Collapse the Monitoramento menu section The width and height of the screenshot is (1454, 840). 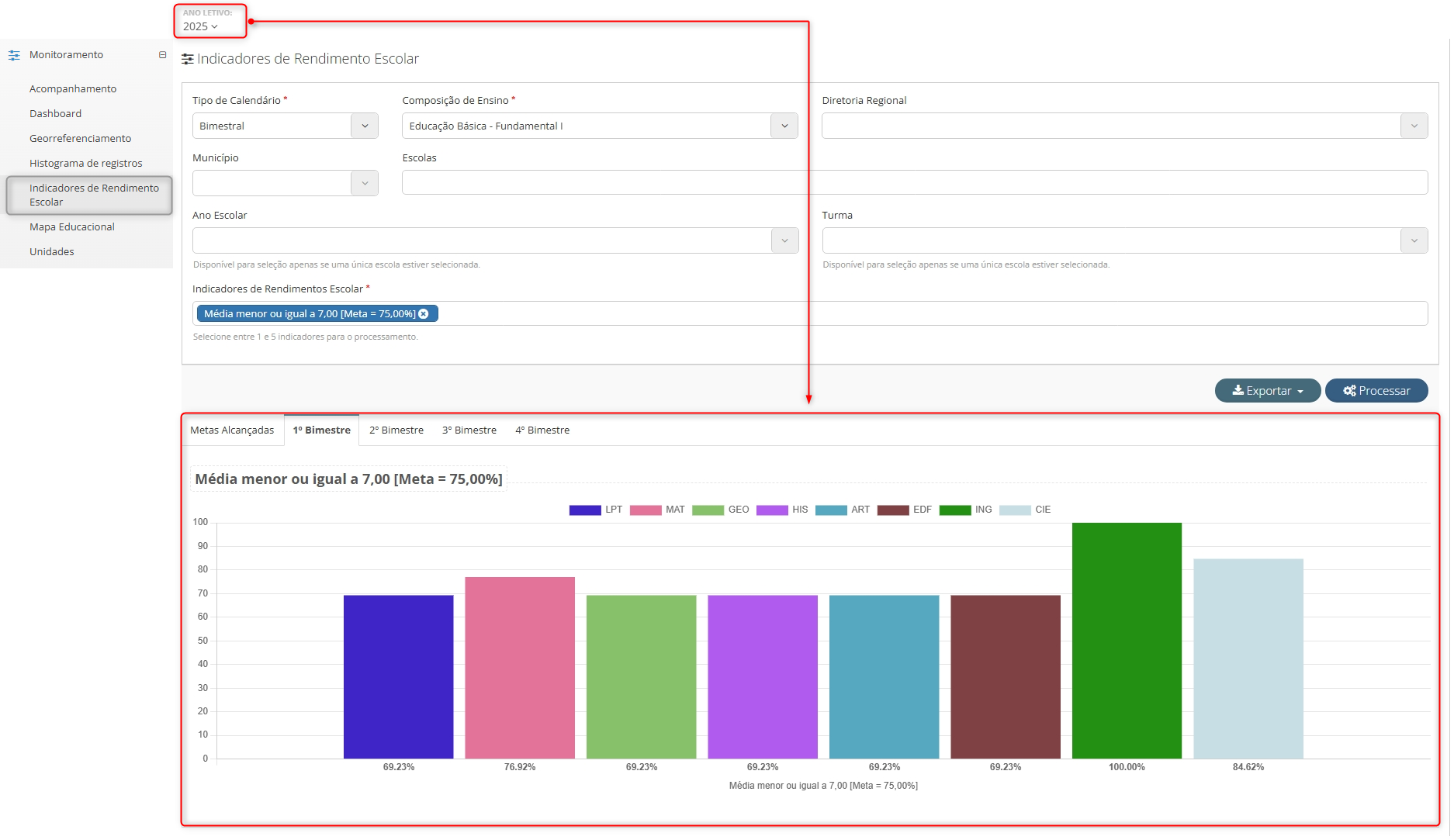(x=162, y=55)
